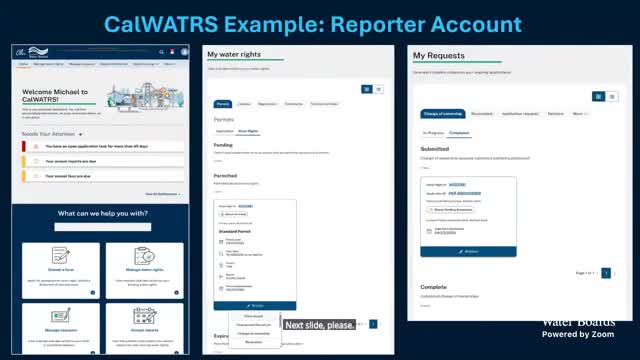Click the View All Notifications link
Screen dimensions: 640x360
(x=163, y=194)
